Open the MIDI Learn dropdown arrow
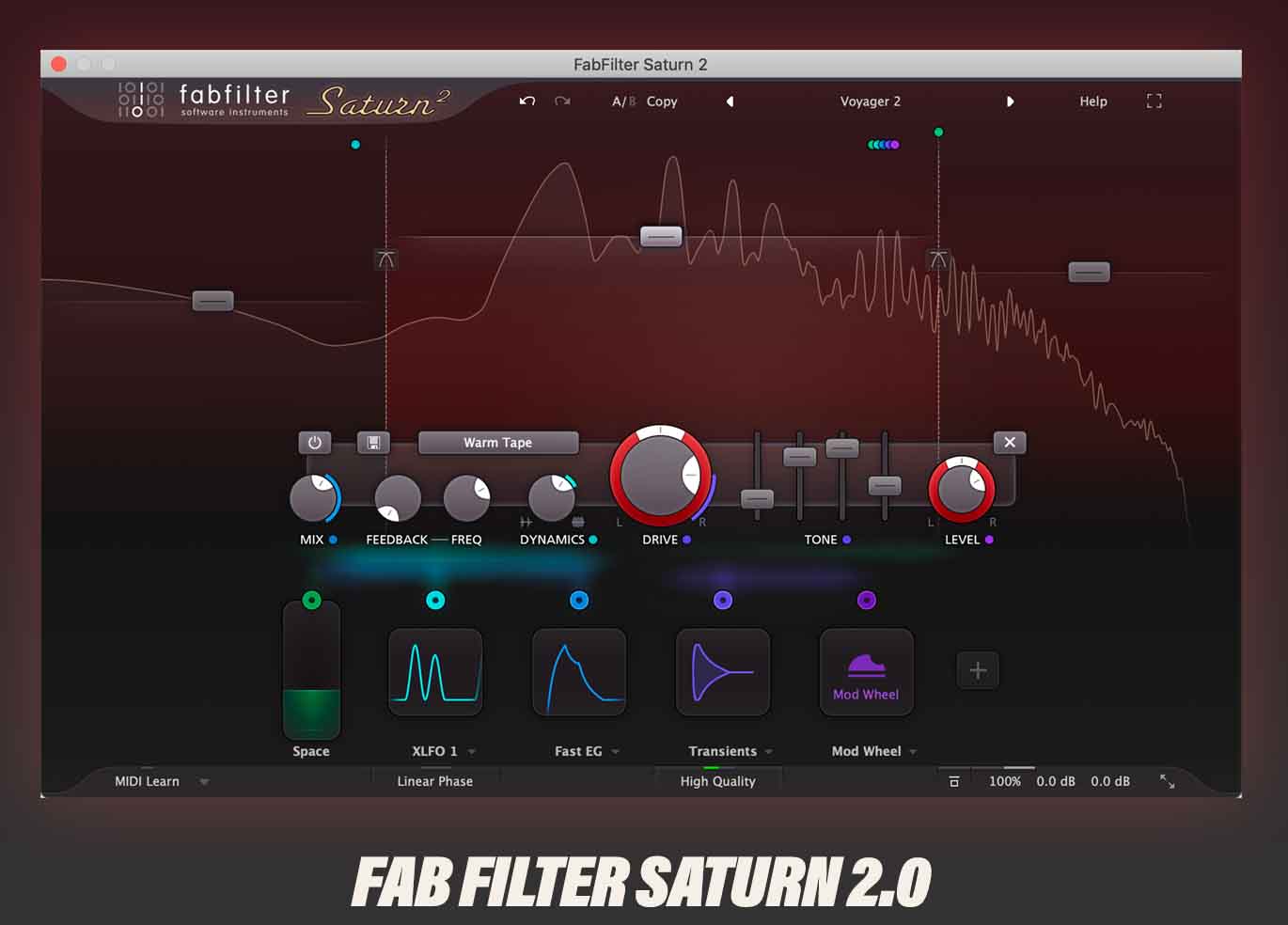The image size is (1288, 925). [x=204, y=782]
